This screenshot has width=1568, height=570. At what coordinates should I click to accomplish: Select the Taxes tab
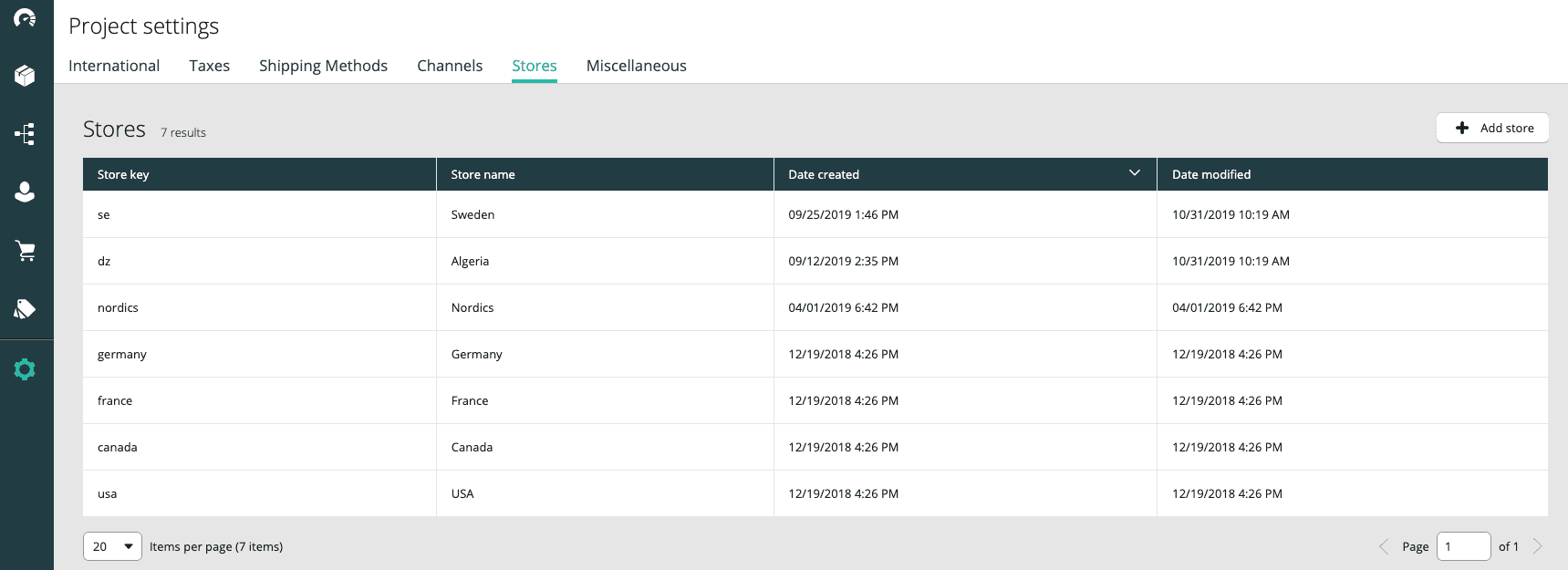click(x=209, y=66)
